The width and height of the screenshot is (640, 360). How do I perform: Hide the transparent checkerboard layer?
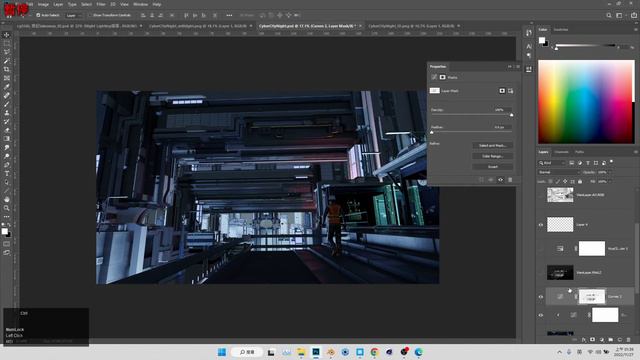541,225
